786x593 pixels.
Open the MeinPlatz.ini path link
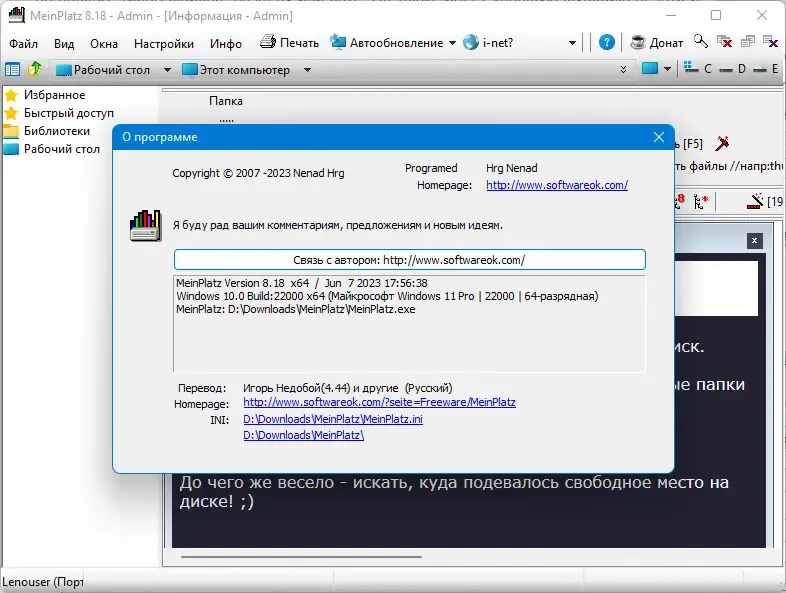pyautogui.click(x=333, y=419)
